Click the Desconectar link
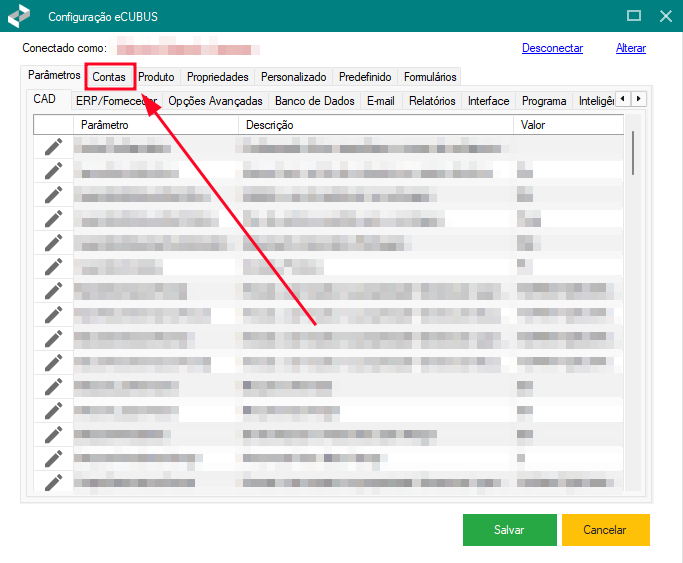This screenshot has width=683, height=563. coord(552,48)
